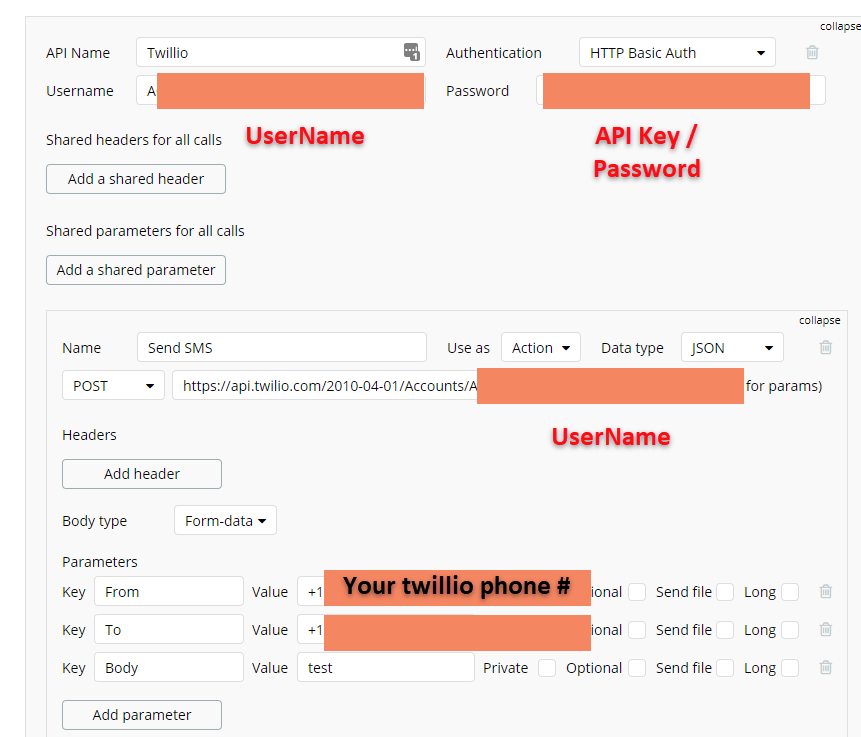Click the 'Parameters' heading text
This screenshot has width=861, height=737.
100,562
